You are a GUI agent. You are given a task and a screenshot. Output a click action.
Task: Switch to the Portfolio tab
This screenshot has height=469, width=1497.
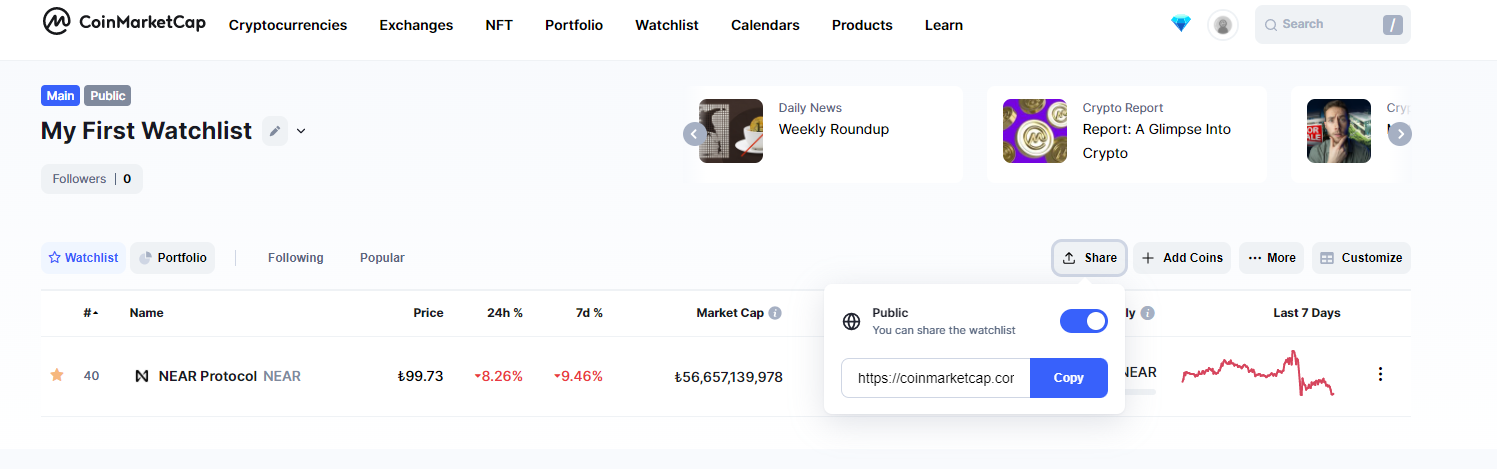click(x=172, y=258)
